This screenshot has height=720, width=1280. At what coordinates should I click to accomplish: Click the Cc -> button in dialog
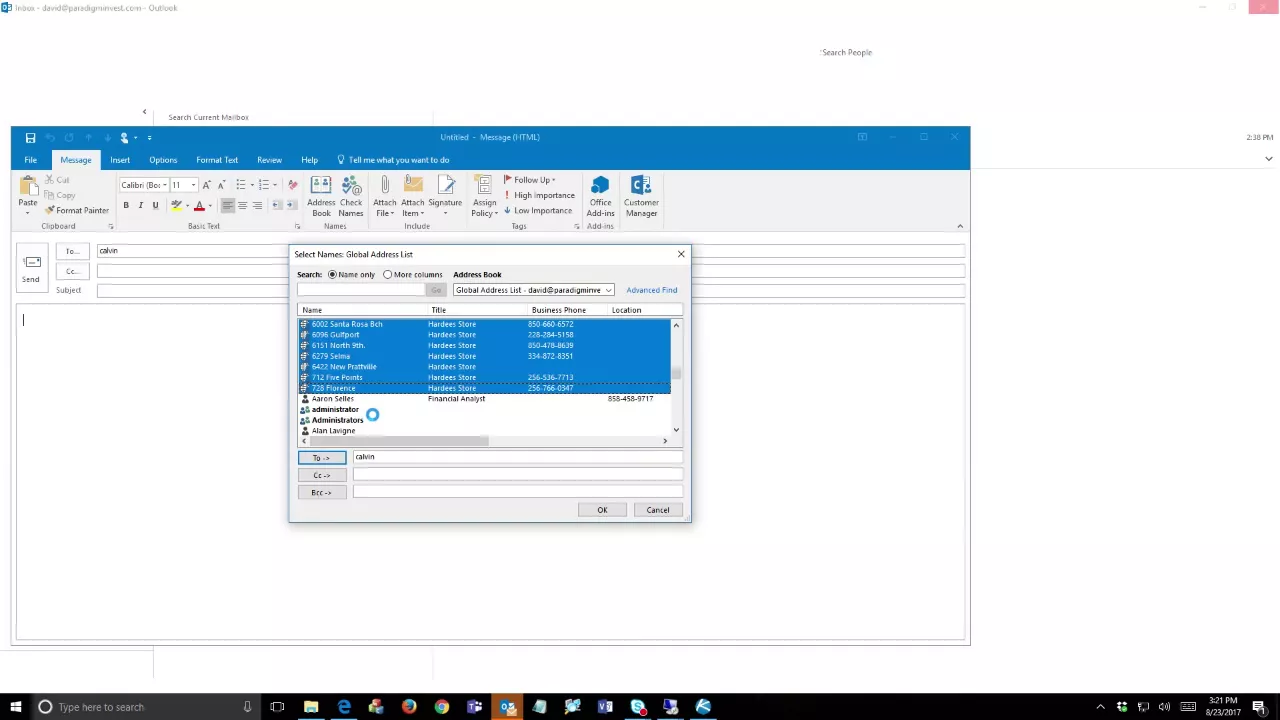321,475
